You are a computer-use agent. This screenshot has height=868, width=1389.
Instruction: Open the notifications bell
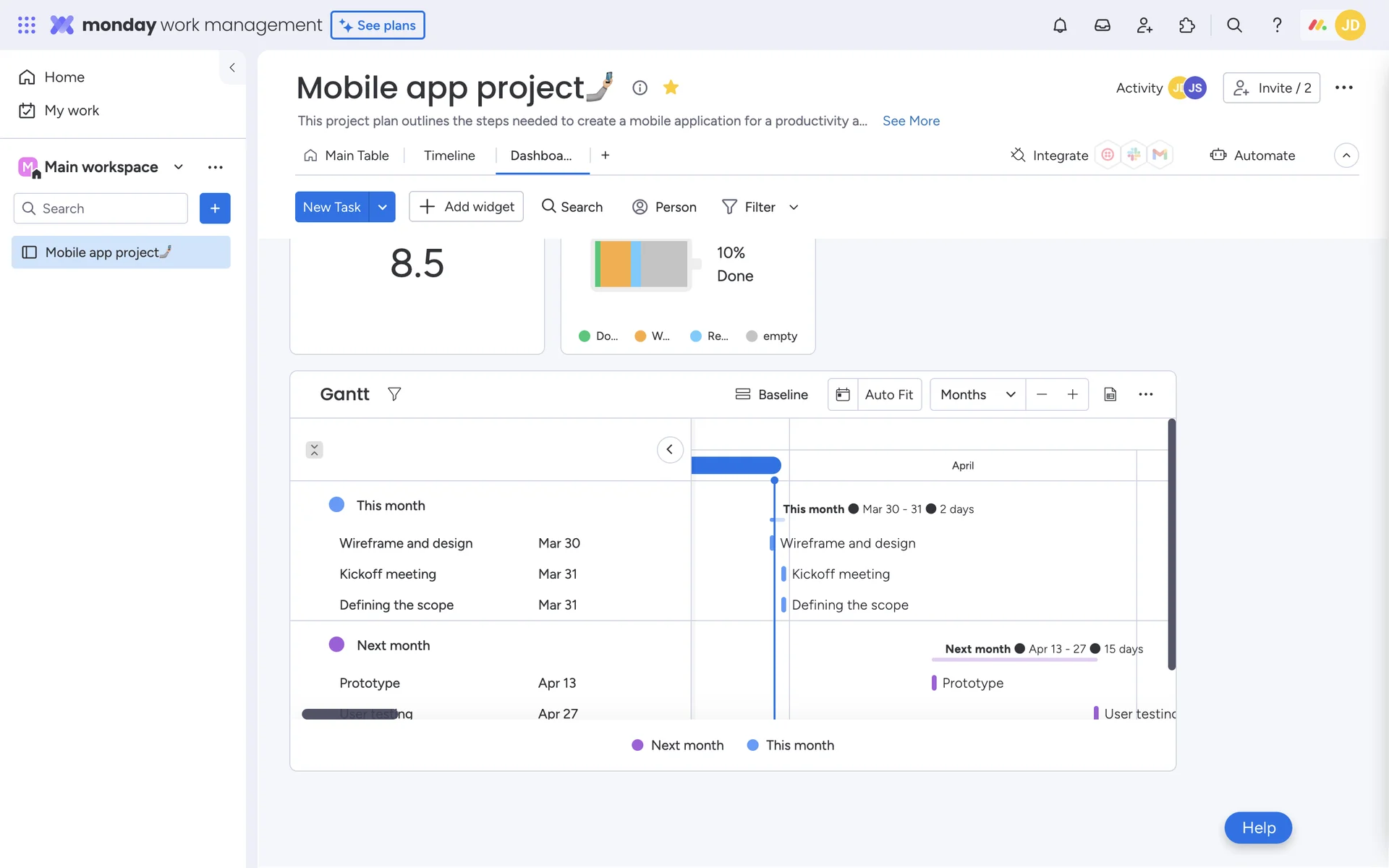(1060, 25)
